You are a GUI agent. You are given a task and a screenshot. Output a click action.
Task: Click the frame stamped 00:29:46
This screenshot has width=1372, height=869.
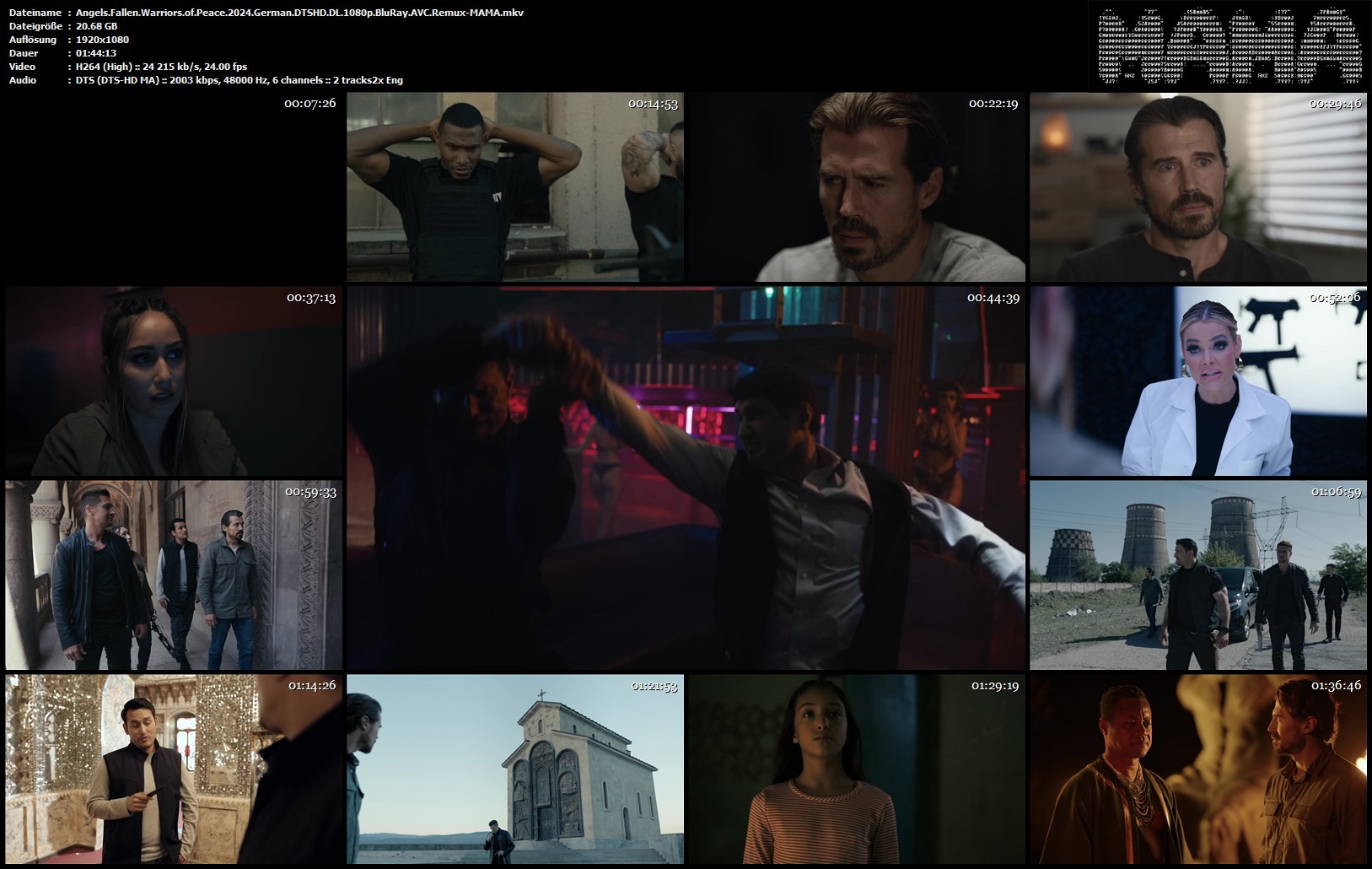click(1197, 186)
